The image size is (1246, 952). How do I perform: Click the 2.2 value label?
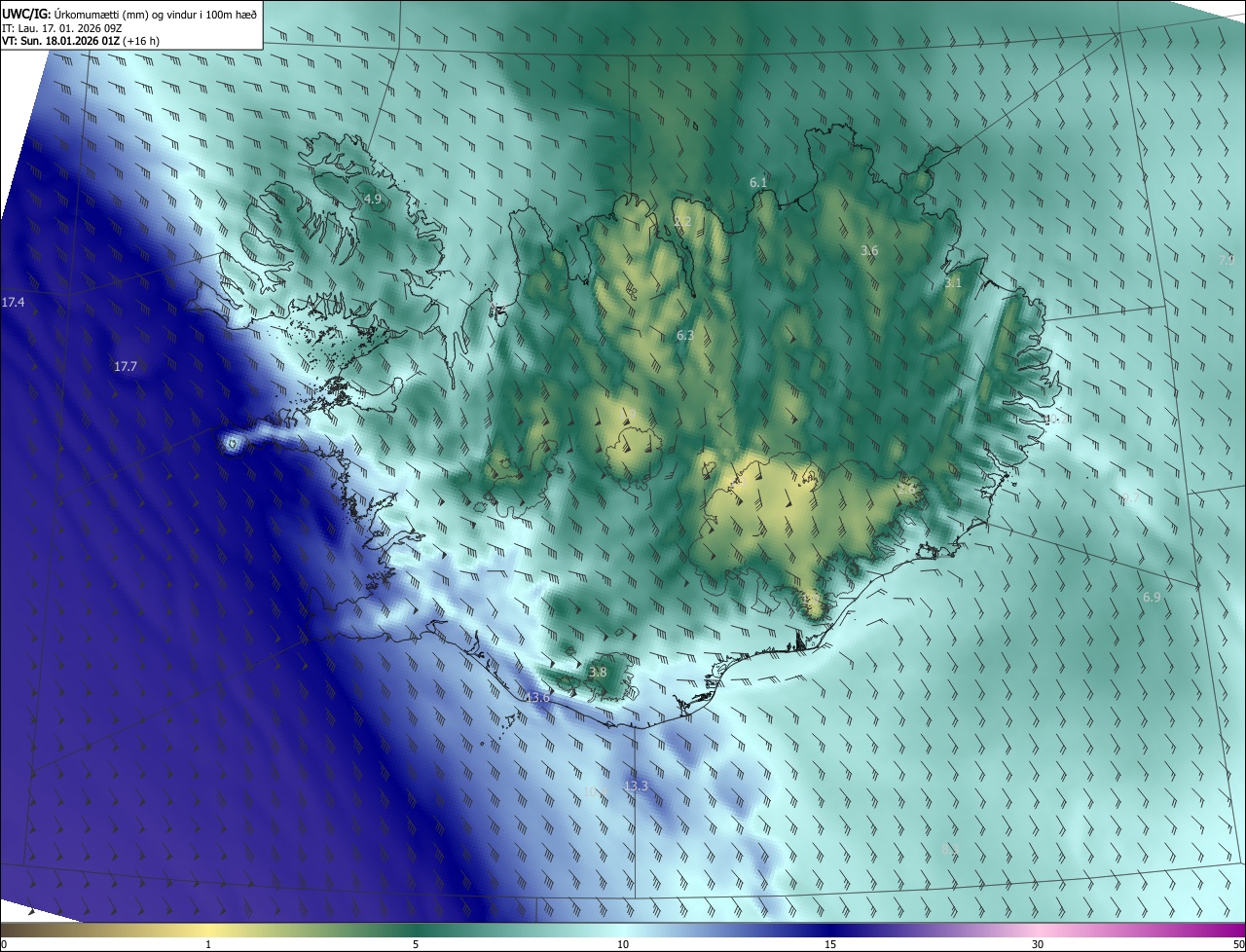(x=682, y=222)
